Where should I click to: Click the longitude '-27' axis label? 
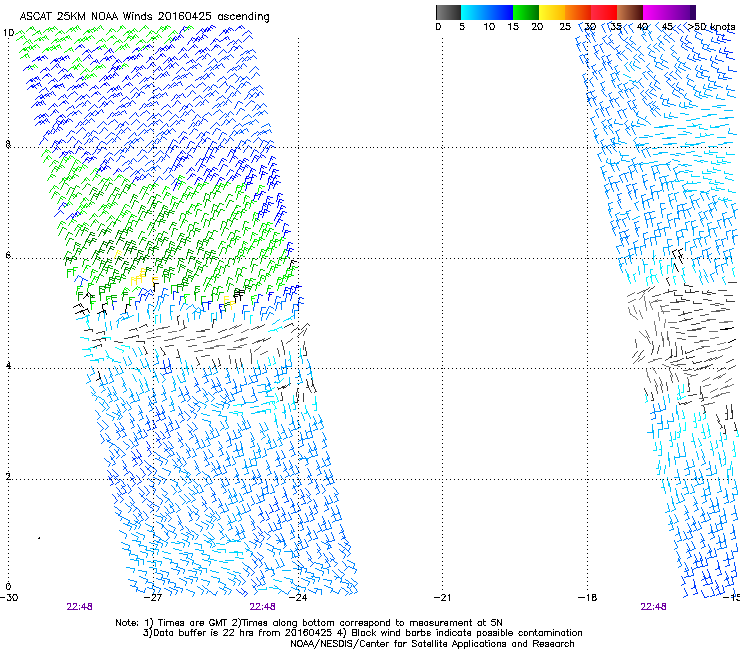(153, 598)
